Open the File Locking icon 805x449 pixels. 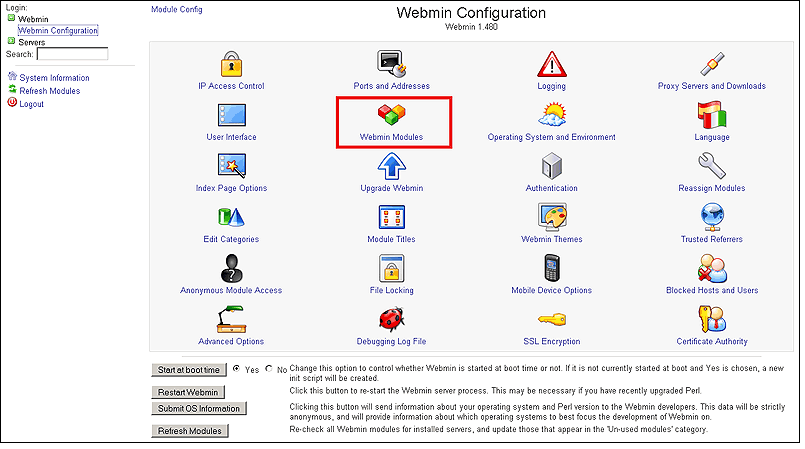392,268
